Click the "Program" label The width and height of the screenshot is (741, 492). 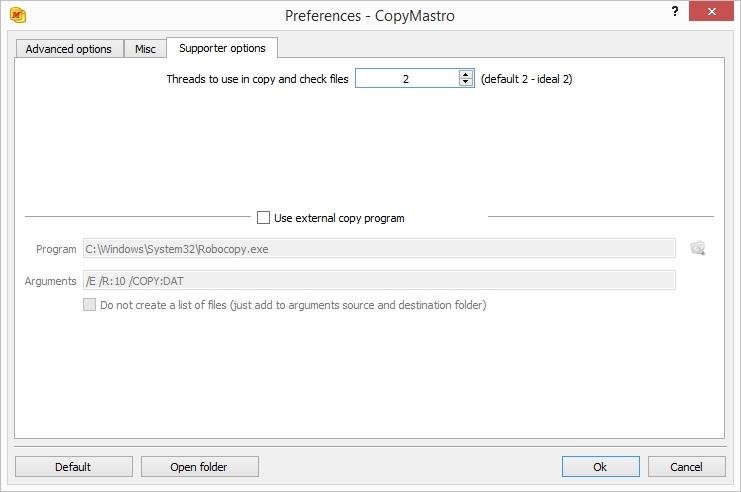(x=56, y=249)
